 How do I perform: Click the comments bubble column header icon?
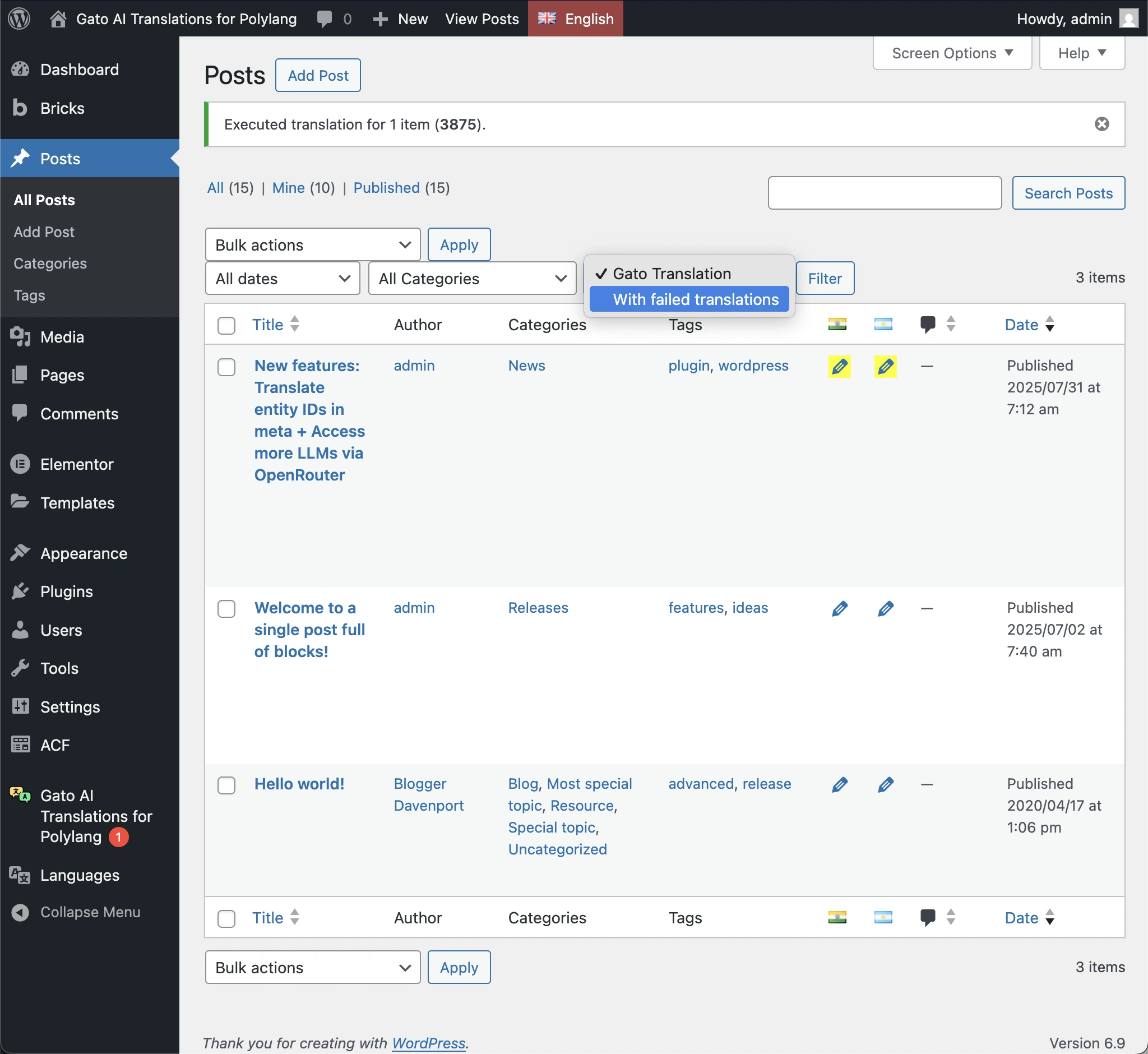(927, 325)
